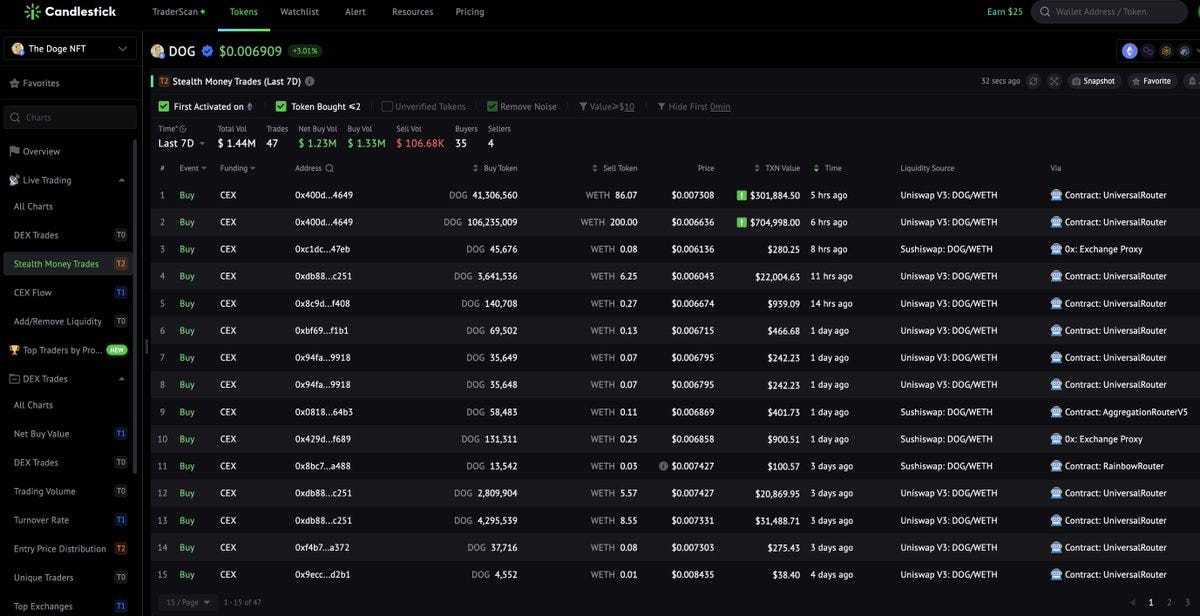
Task: Click the router icon for AggregationRouterV5
Action: tap(1056, 412)
